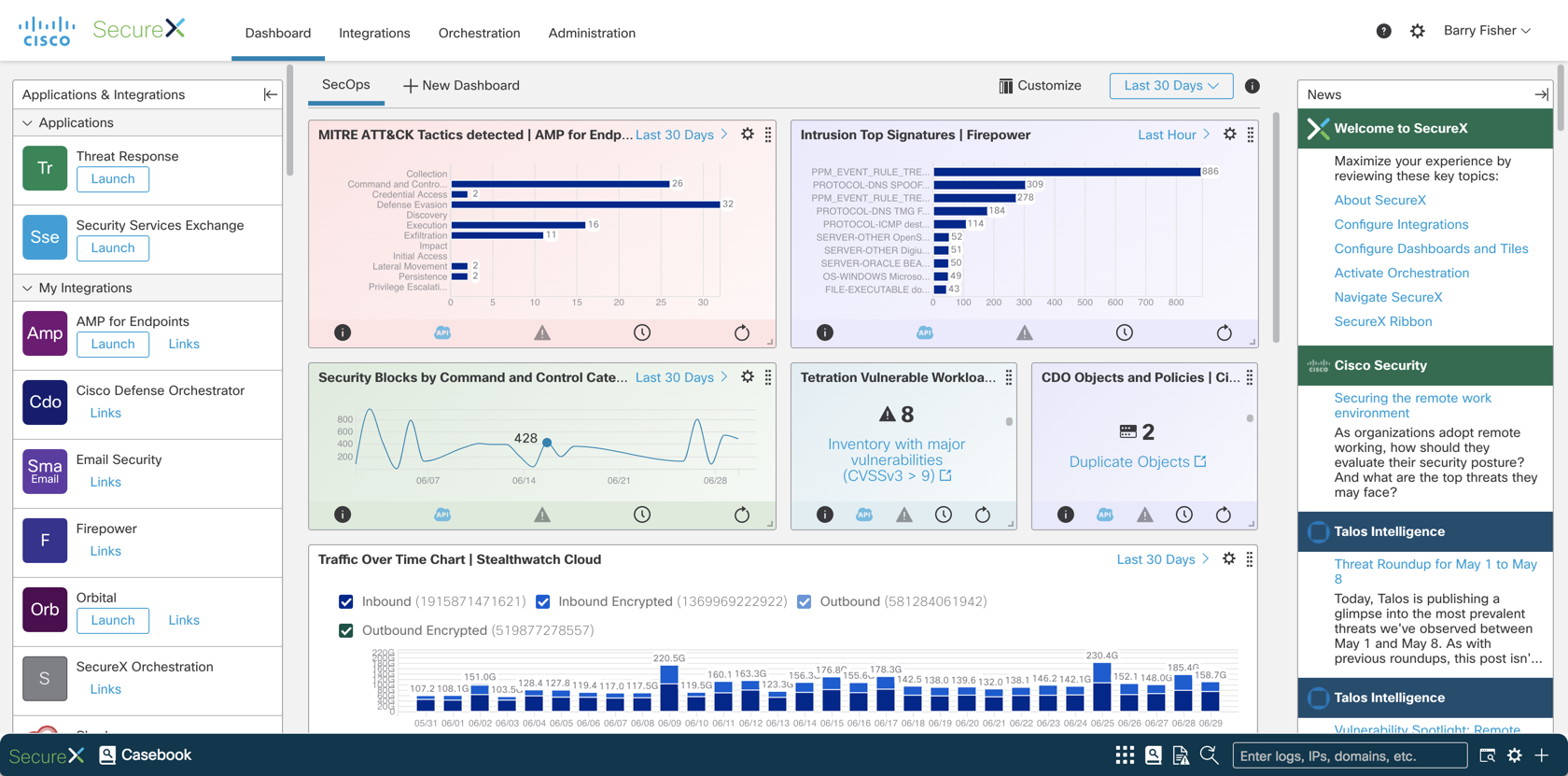
Task: Collapse the Applications & Integrations panel
Action: click(270, 94)
